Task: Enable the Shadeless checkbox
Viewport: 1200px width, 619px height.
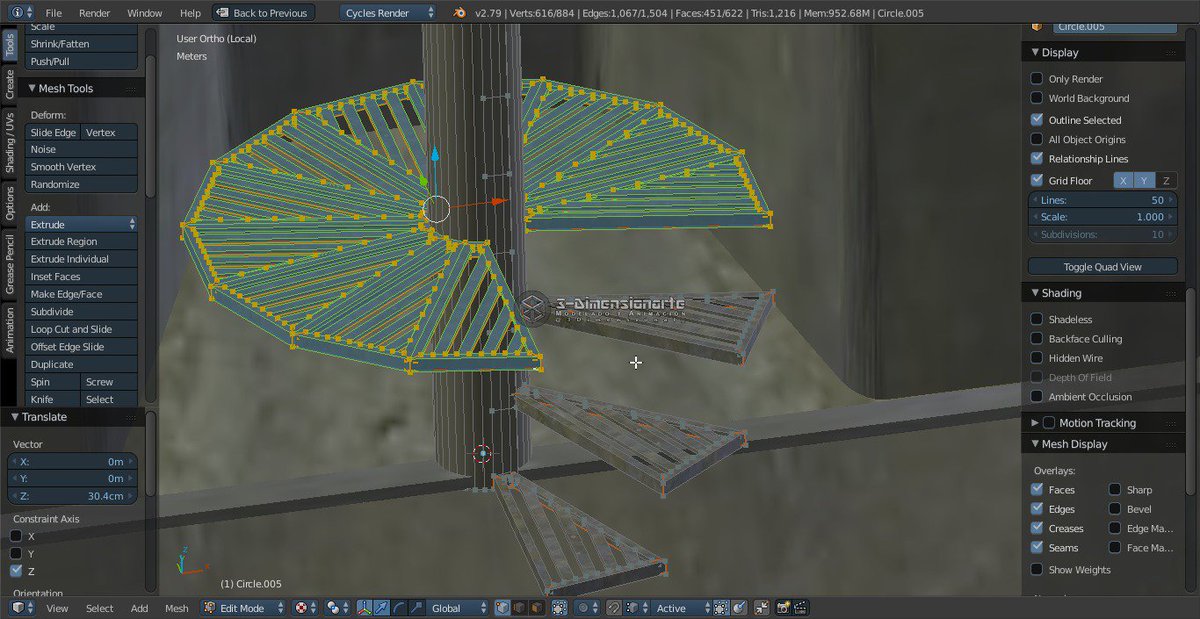Action: click(x=1037, y=319)
